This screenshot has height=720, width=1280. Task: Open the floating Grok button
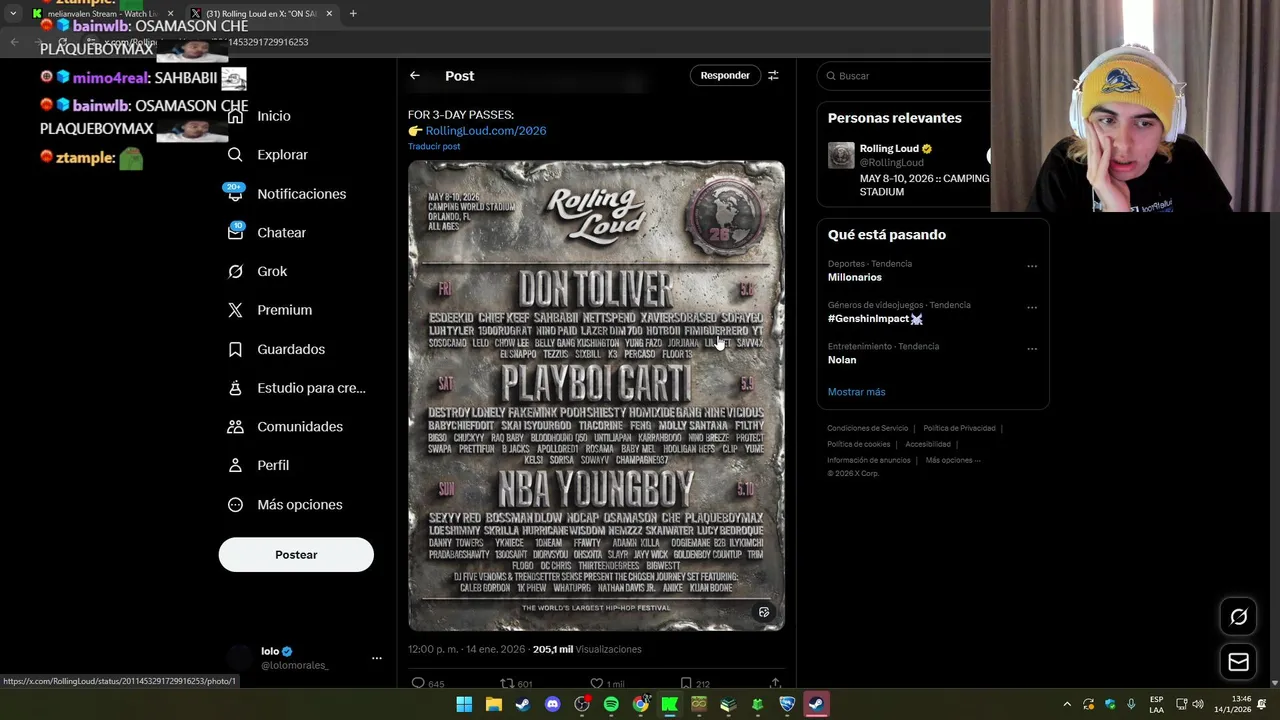pyautogui.click(x=1238, y=617)
